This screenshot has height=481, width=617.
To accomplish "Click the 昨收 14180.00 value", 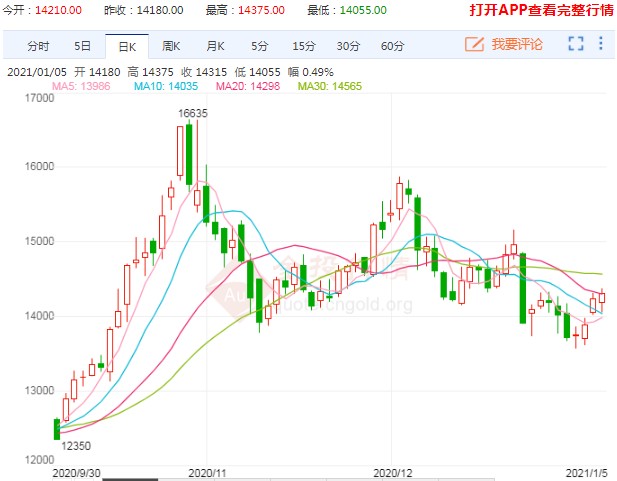I will [160, 10].
